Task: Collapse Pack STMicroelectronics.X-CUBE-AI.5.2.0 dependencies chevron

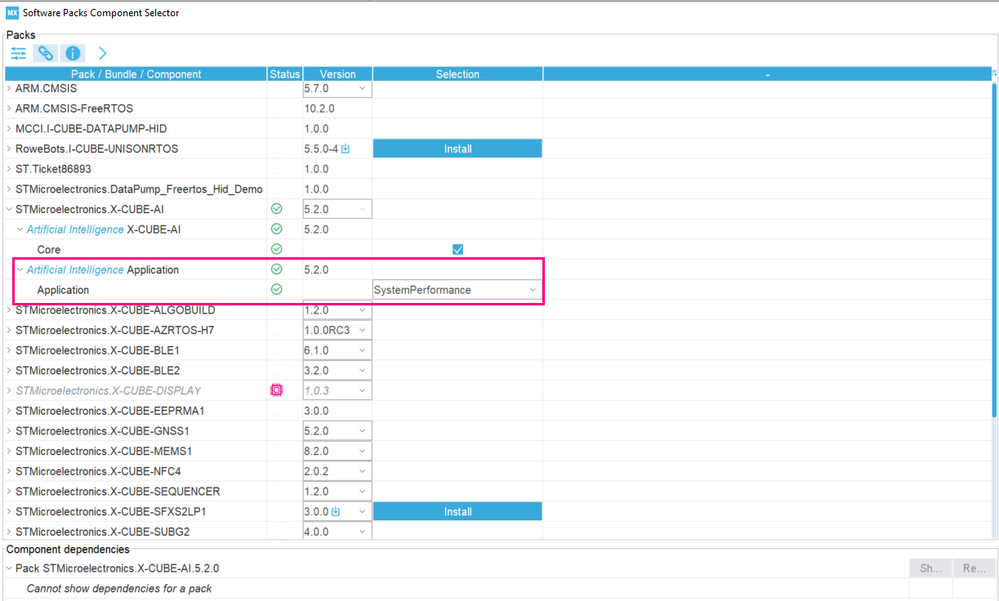Action: pyautogui.click(x=9, y=568)
